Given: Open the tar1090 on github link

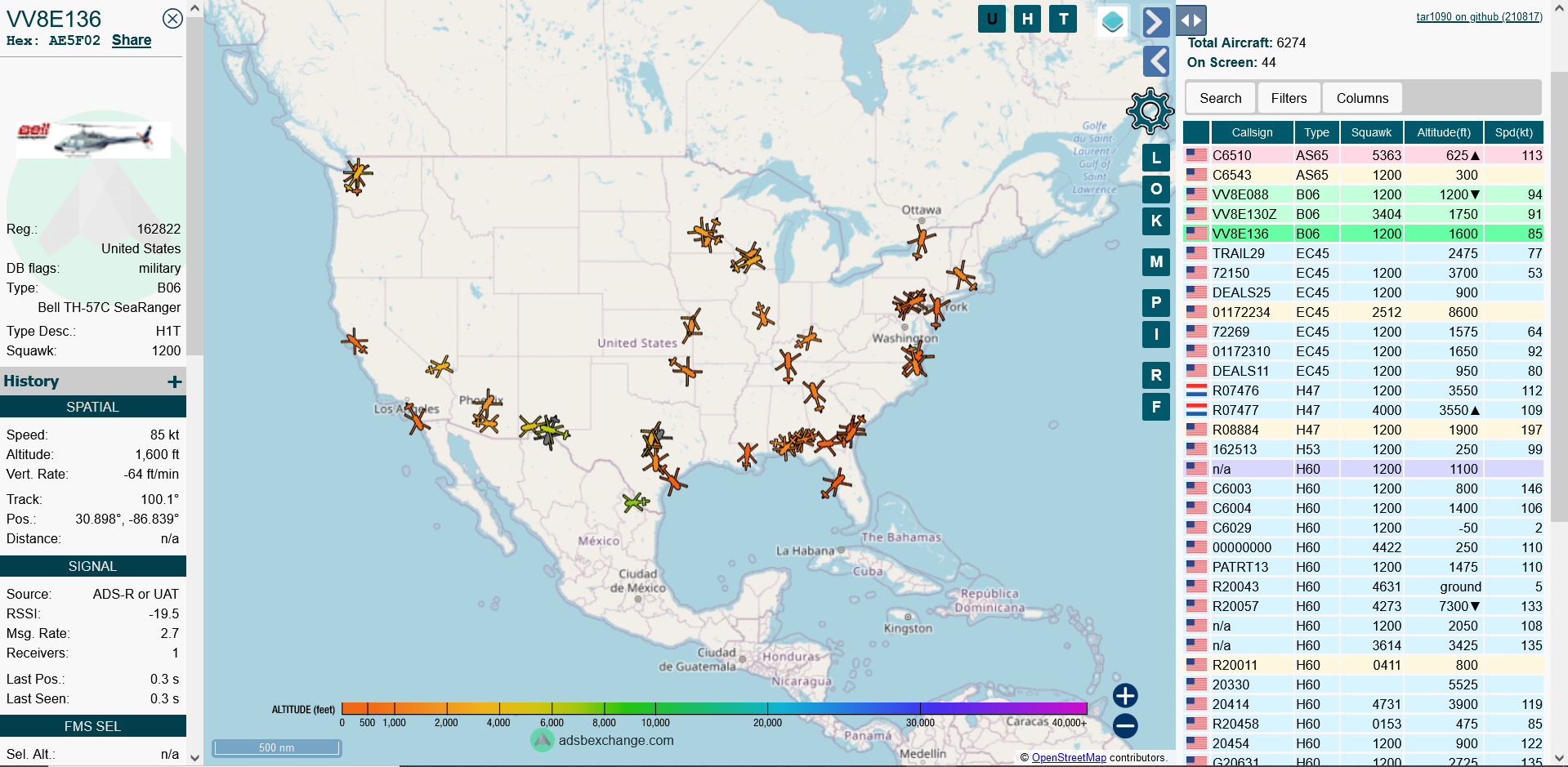Looking at the screenshot, I should click(1479, 16).
